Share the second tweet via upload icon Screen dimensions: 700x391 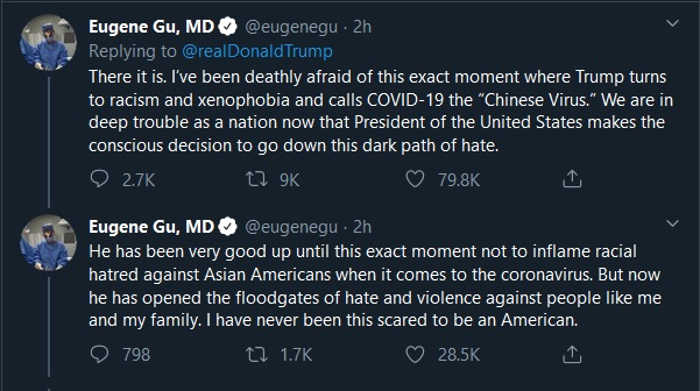point(572,354)
